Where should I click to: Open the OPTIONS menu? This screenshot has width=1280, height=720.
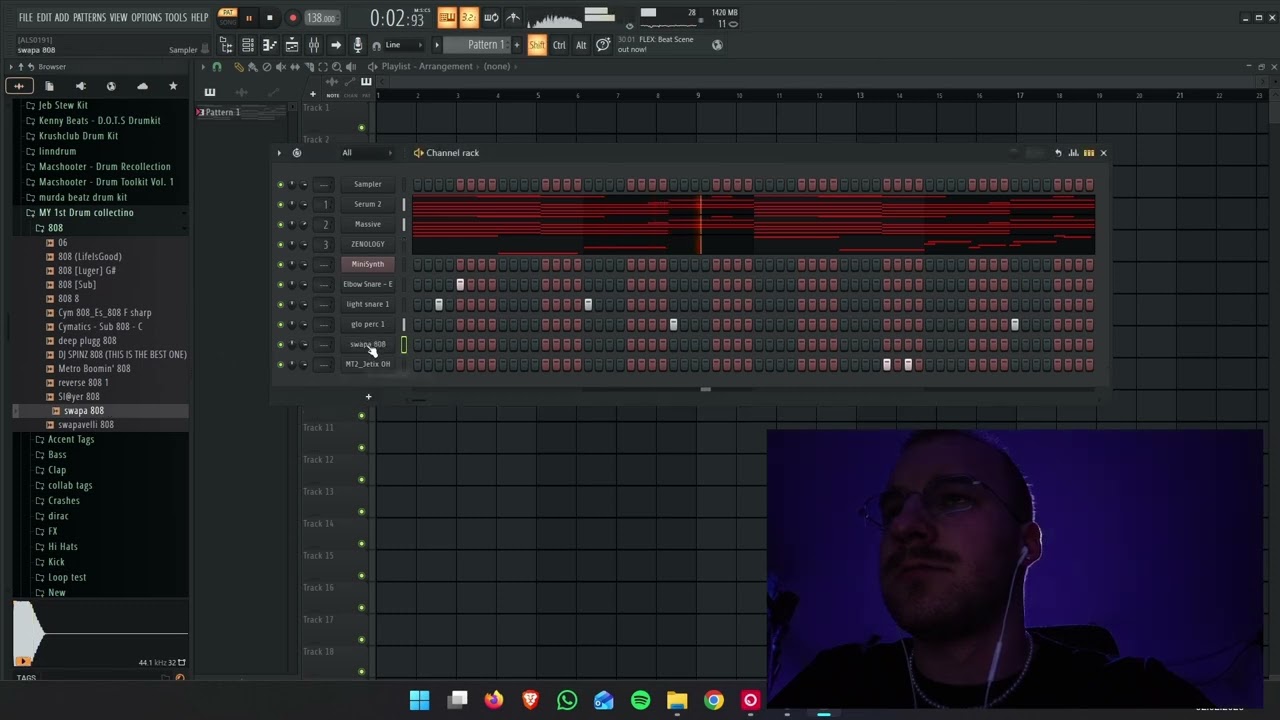146,17
